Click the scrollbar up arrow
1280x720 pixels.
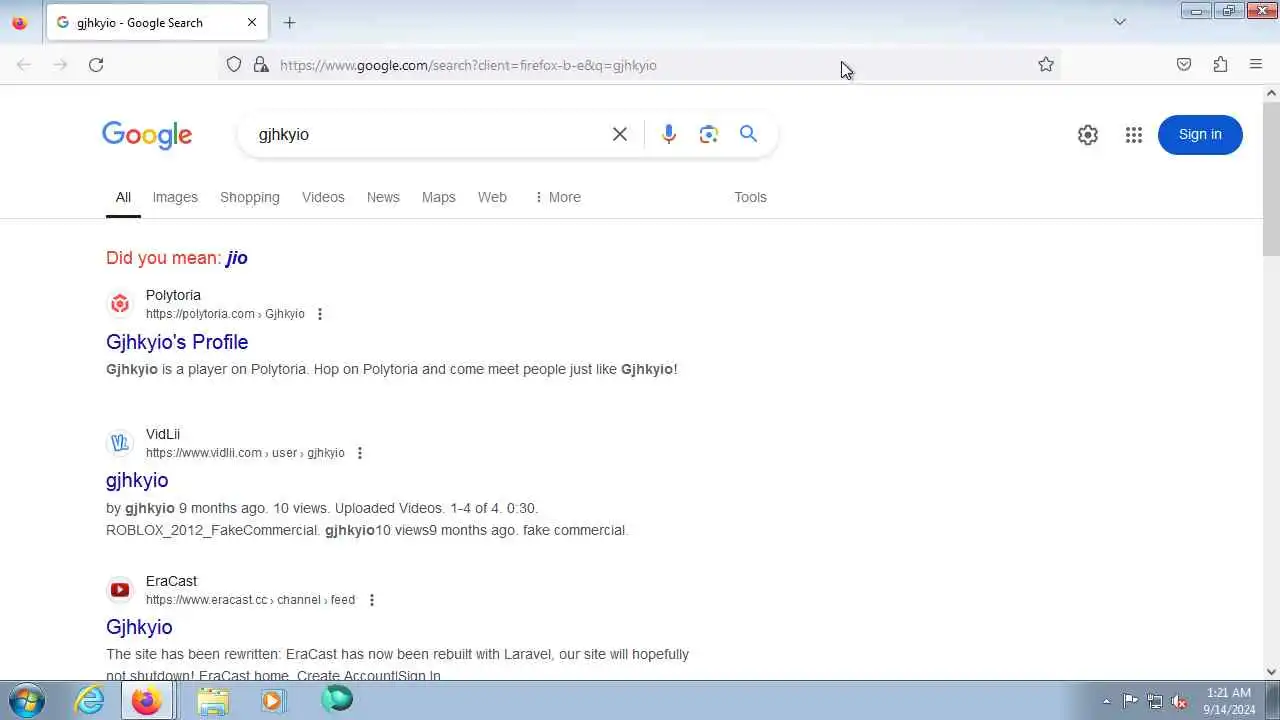click(1272, 93)
